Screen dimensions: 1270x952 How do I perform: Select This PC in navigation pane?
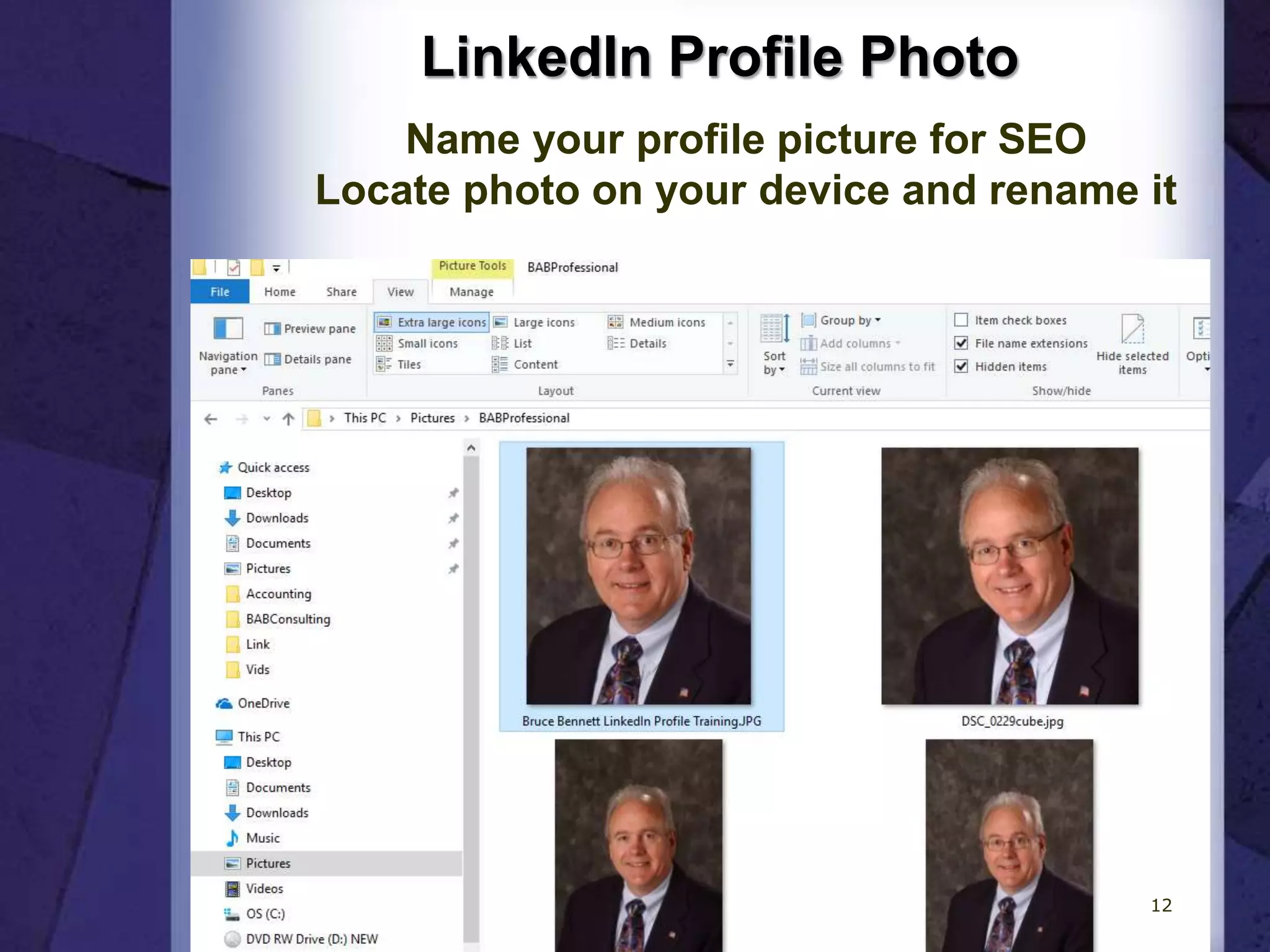coord(259,737)
